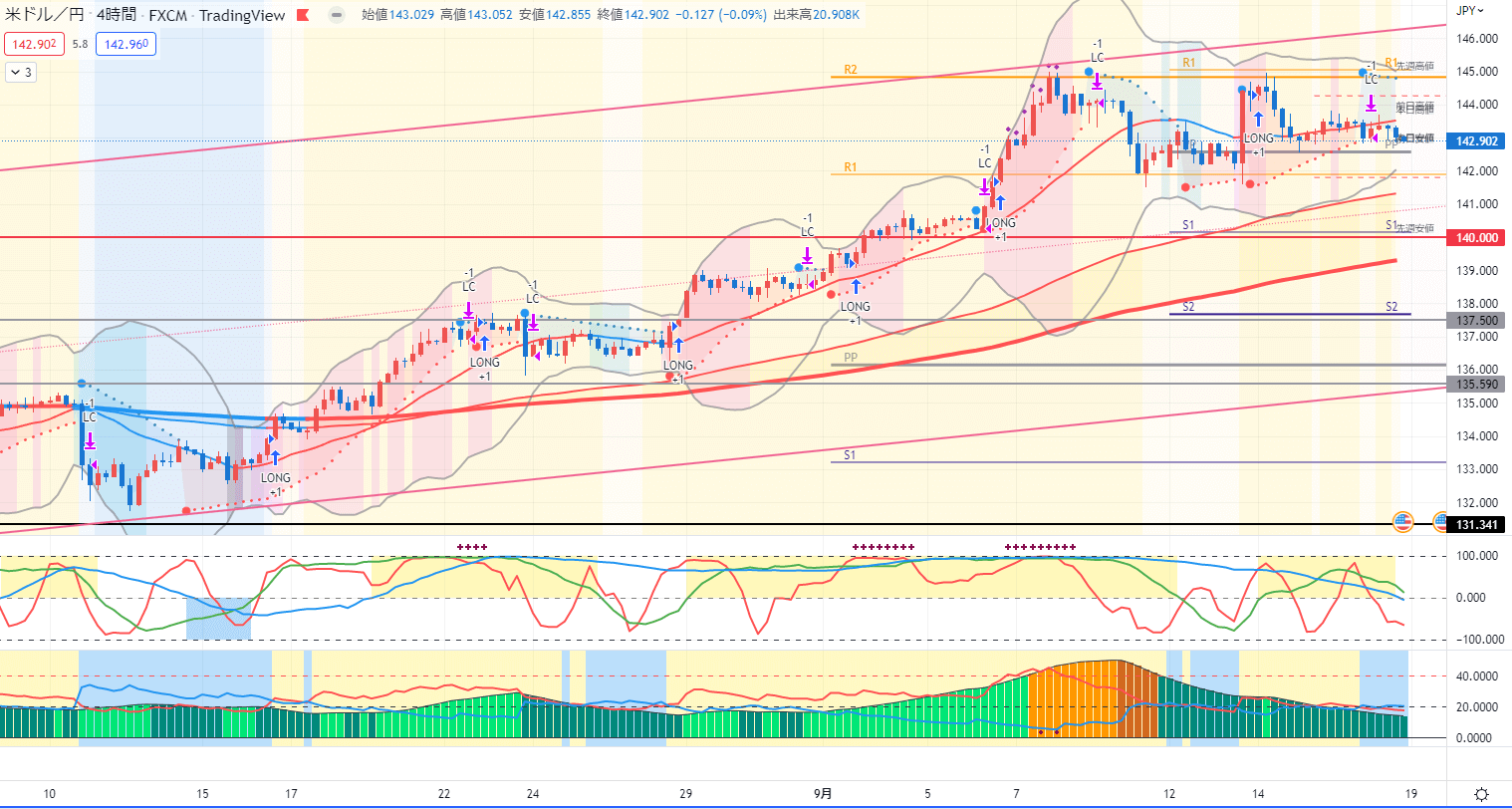1512x809 pixels.
Task: Click the red 140.000 price line tag
Action: pyautogui.click(x=1477, y=238)
